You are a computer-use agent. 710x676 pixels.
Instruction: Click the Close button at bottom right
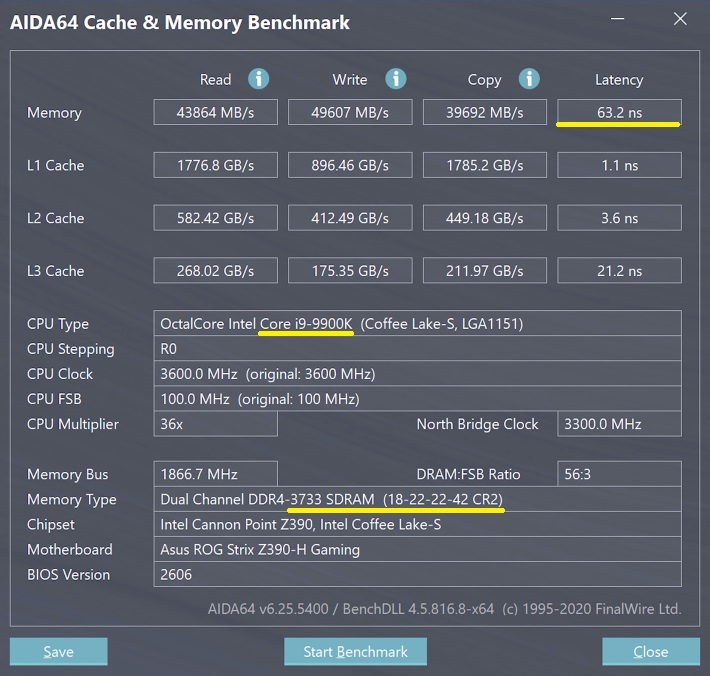click(x=650, y=651)
